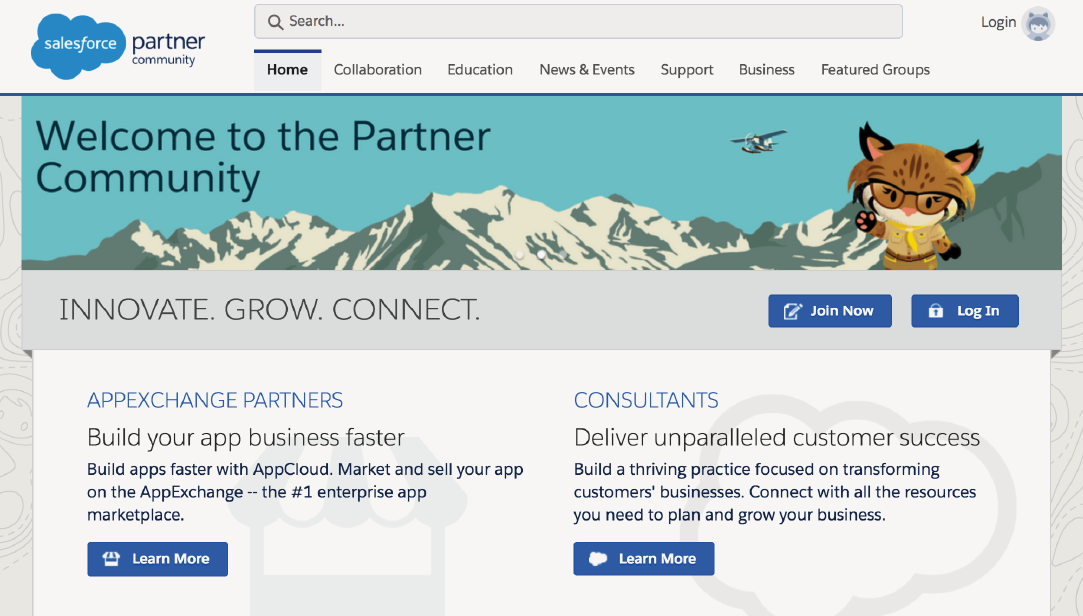Select the Home tab
Image resolution: width=1083 pixels, height=616 pixels.
coord(287,70)
